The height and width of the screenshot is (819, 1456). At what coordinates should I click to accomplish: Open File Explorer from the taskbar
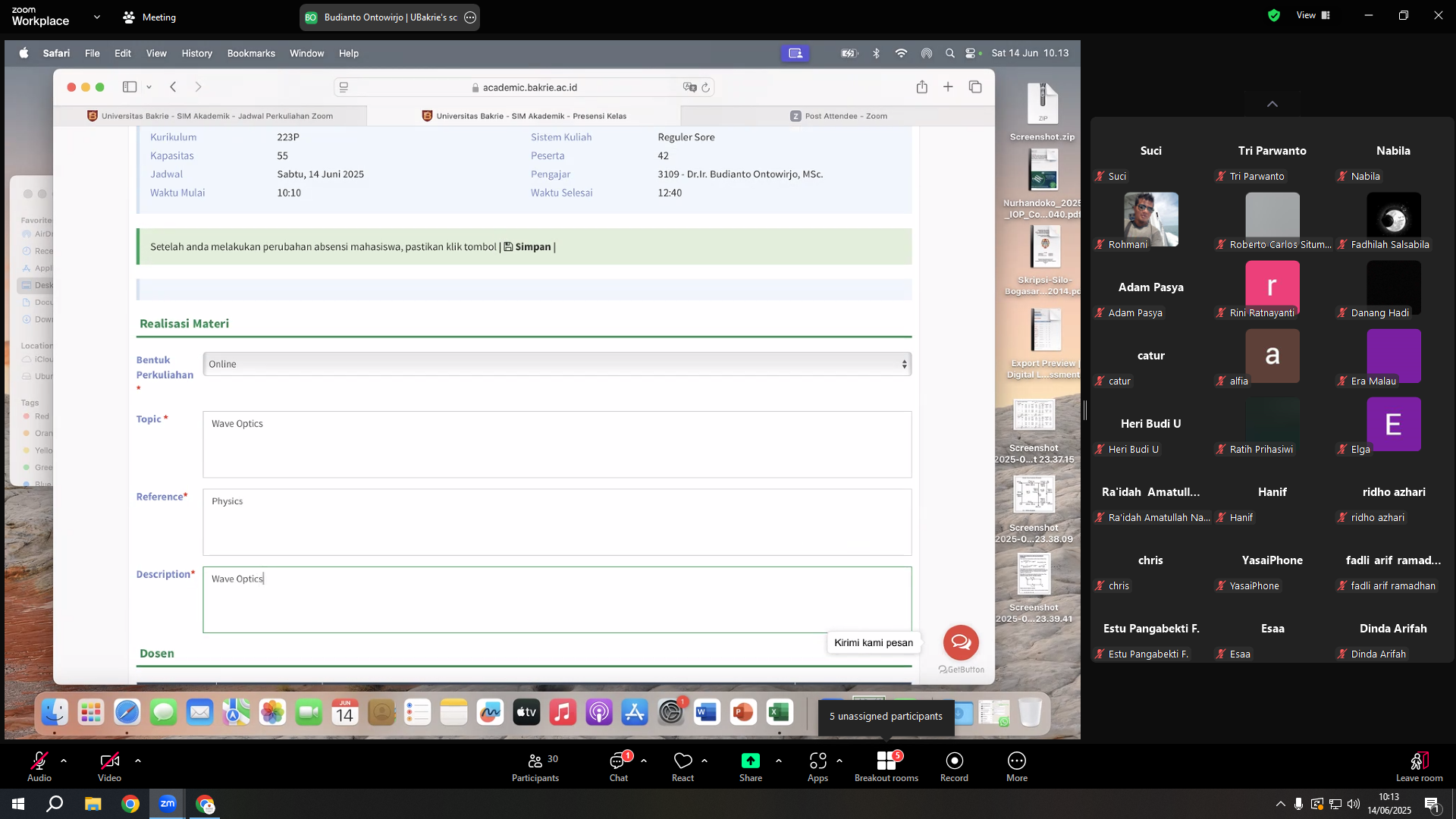point(93,804)
